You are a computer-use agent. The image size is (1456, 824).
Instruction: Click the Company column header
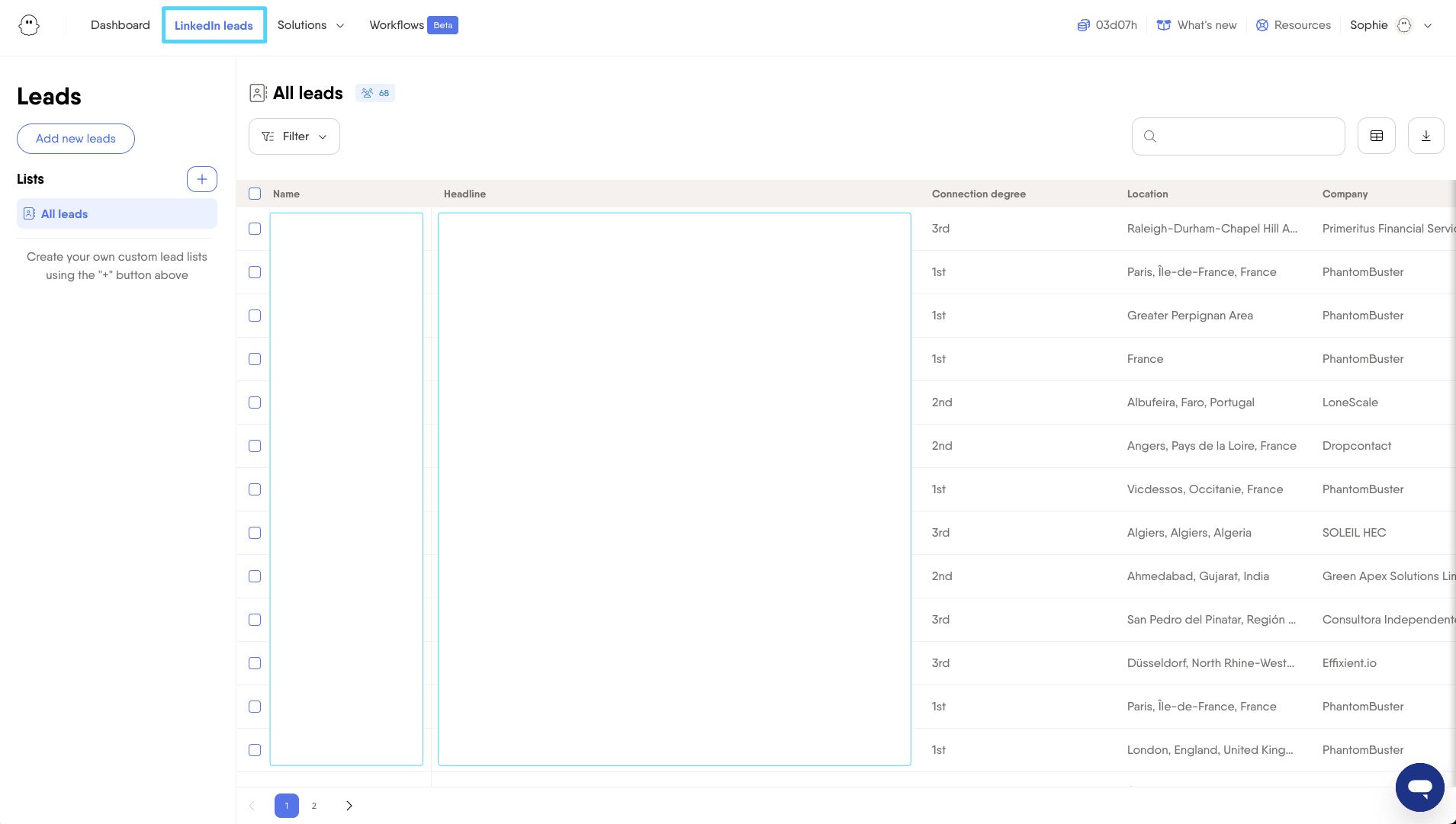pos(1345,194)
